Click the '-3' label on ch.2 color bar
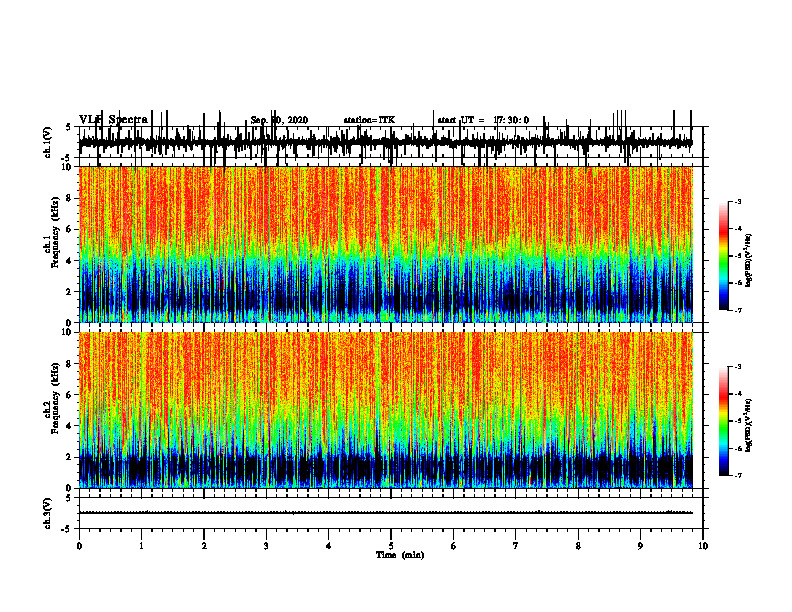This screenshot has width=792, height=612. coord(737,367)
